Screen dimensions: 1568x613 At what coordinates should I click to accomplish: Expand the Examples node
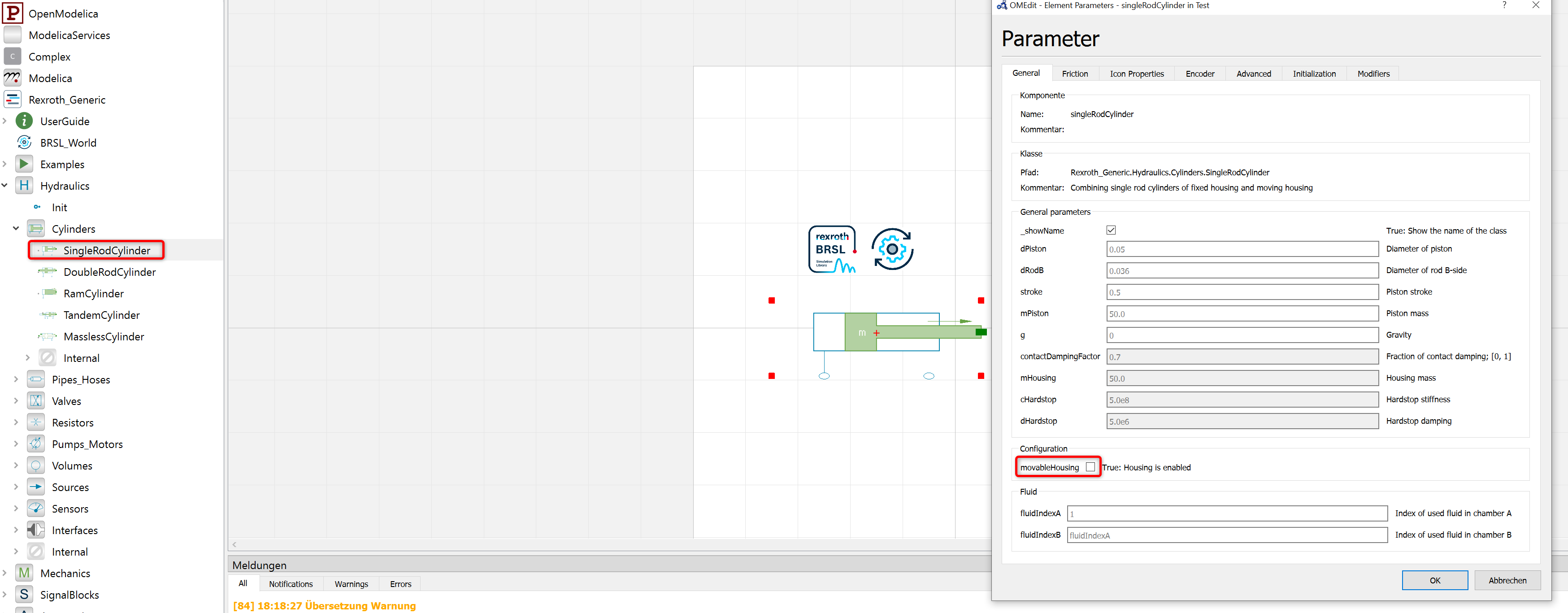tap(5, 164)
